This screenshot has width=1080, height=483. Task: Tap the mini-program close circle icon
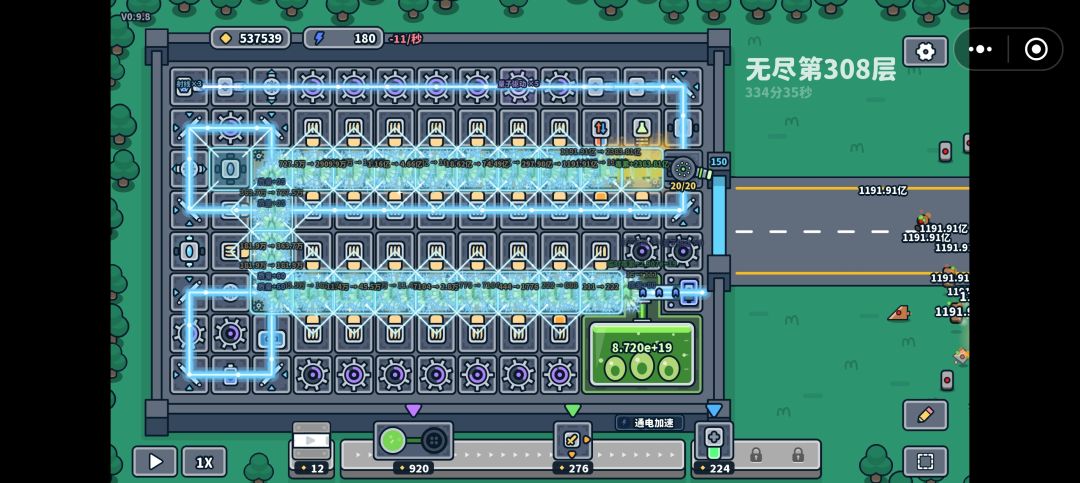(x=1036, y=49)
